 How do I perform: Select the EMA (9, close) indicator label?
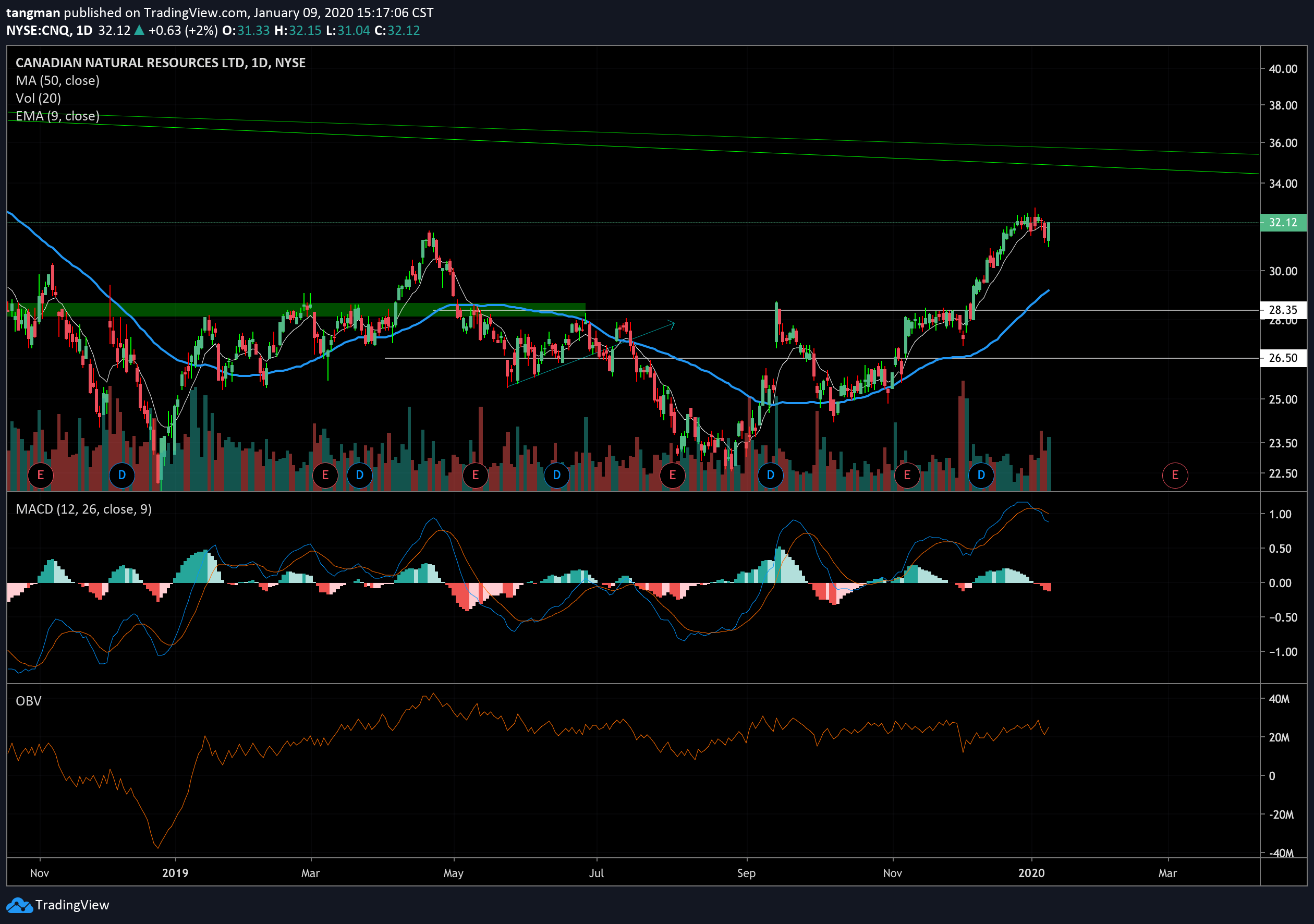pos(58,116)
